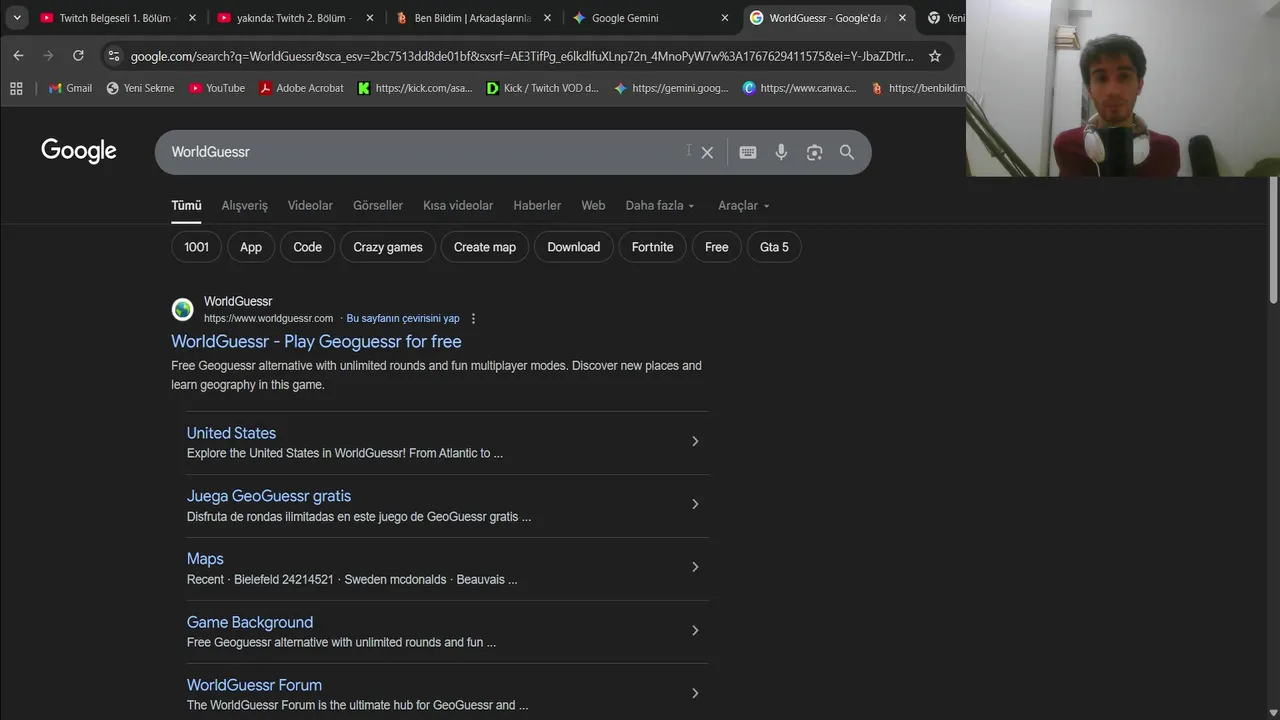Expand the Daha fazla dropdown
This screenshot has height=720, width=1280.
660,205
